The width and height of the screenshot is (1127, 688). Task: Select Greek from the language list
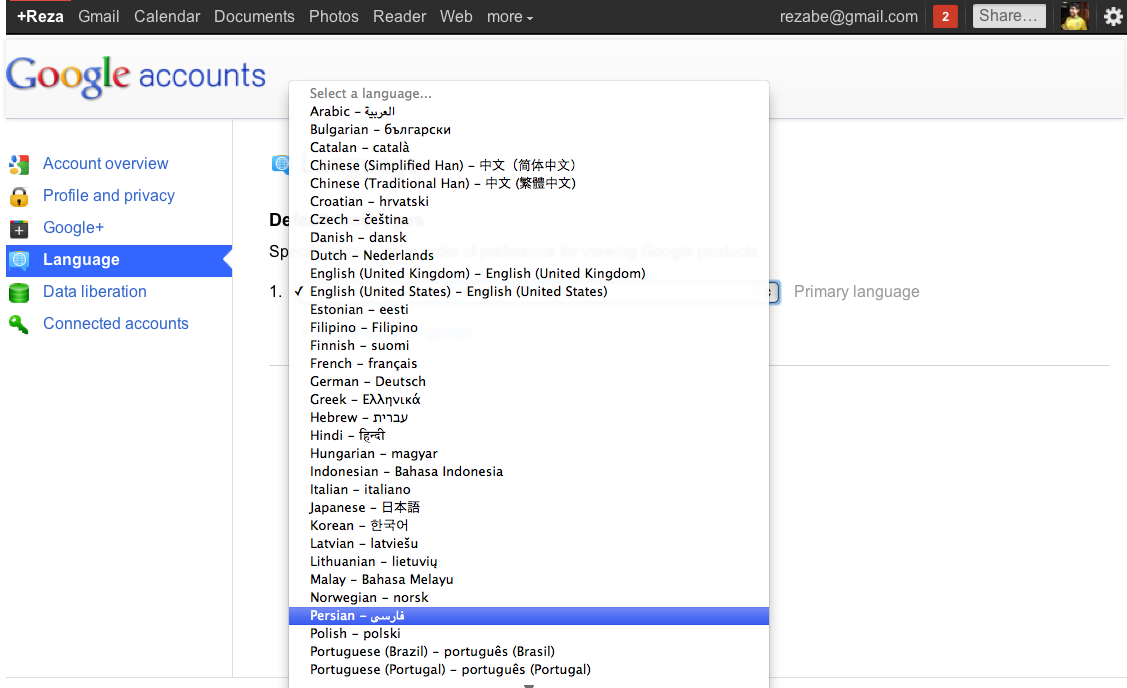[528, 399]
